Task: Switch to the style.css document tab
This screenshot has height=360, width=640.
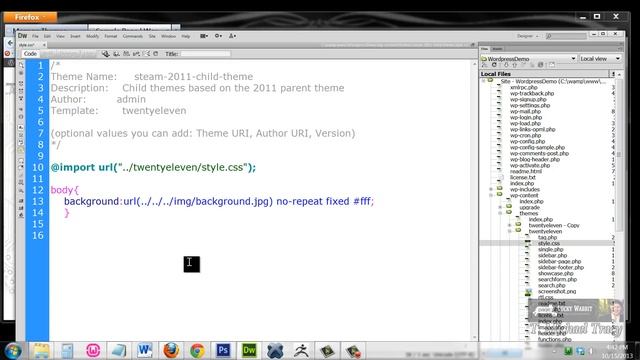Action: (x=28, y=45)
